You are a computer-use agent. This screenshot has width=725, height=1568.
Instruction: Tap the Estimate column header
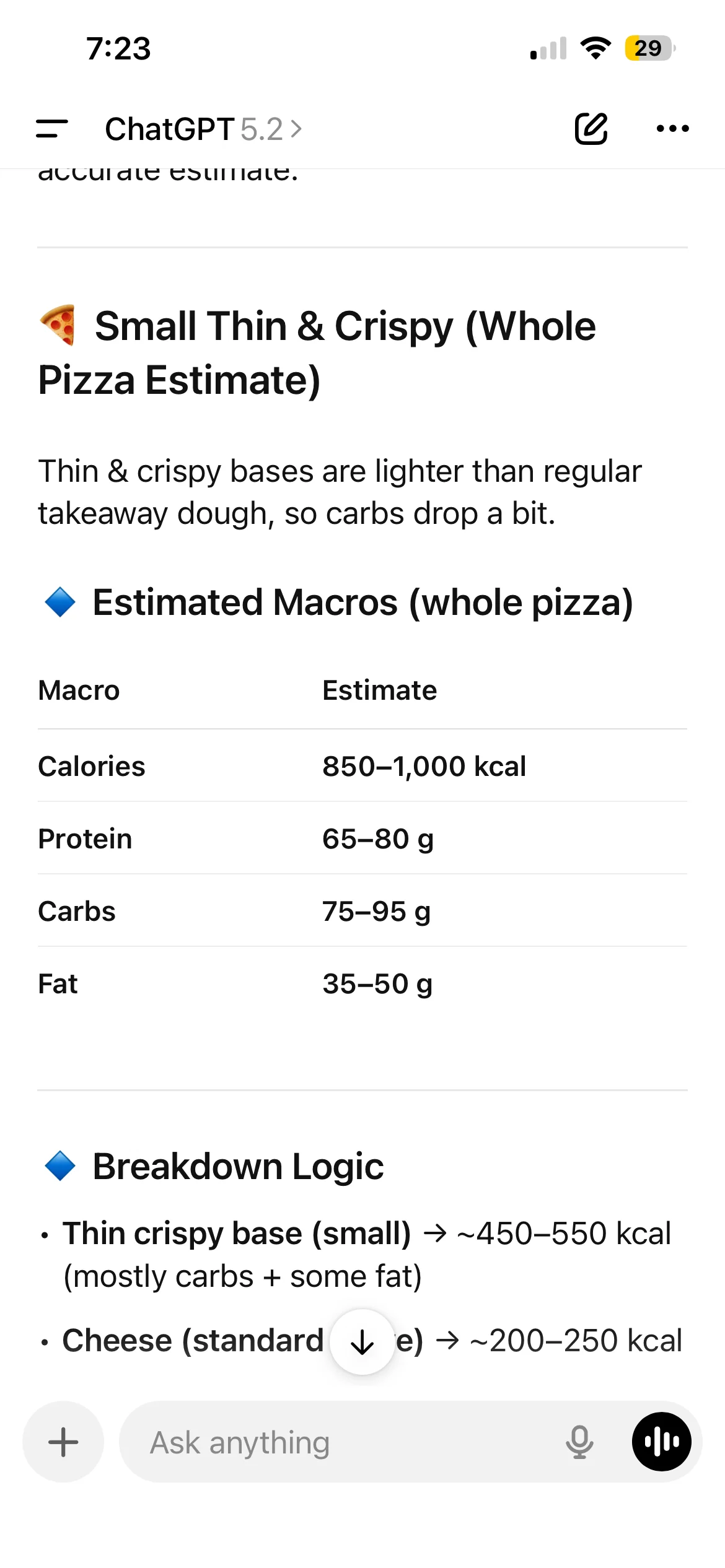coord(379,690)
